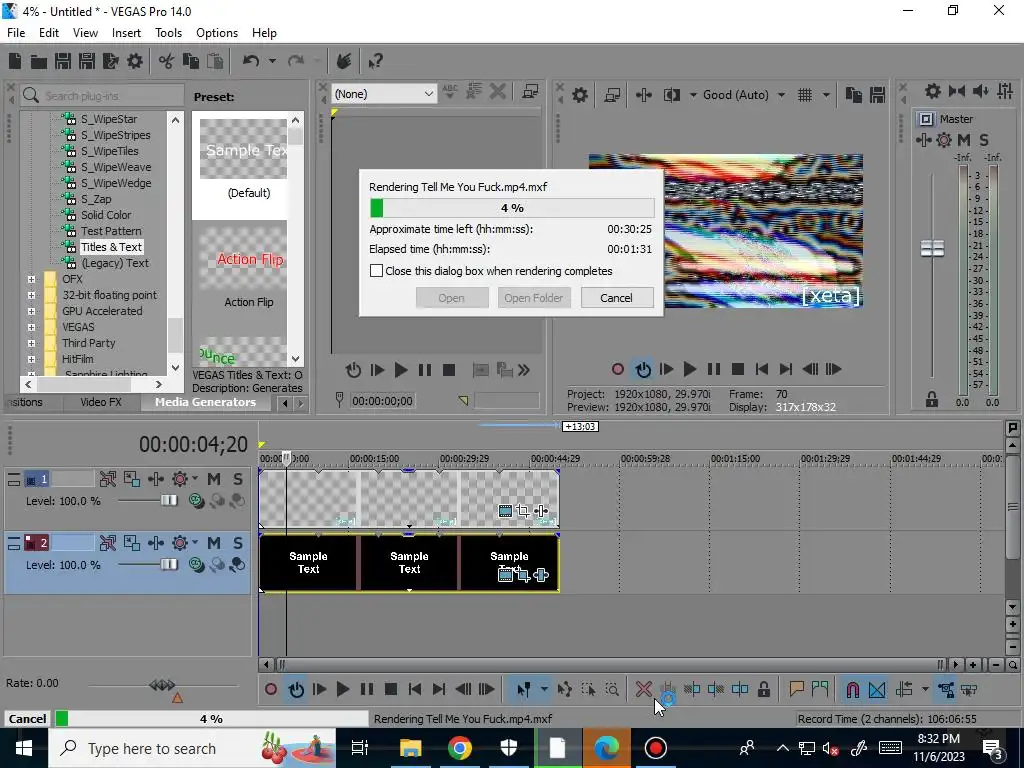1024x768 pixels.
Task: Click the Open project folder icon
Action: (x=39, y=61)
